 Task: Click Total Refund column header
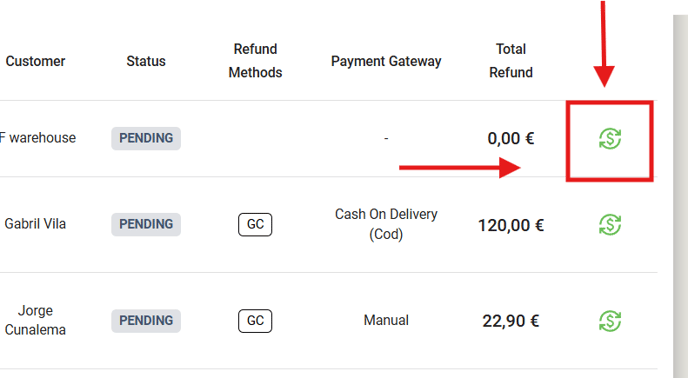pyautogui.click(x=511, y=61)
